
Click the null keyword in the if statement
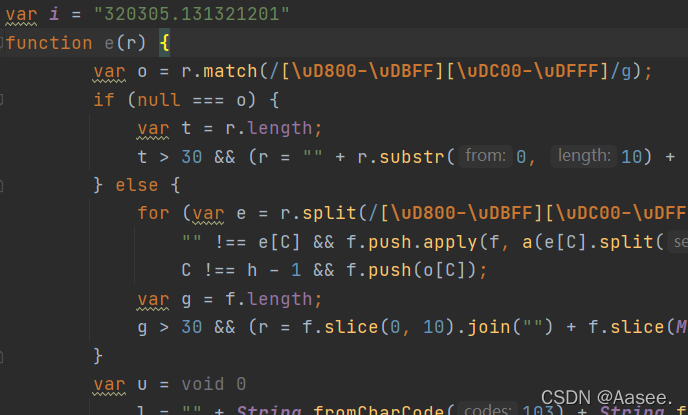click(x=158, y=100)
